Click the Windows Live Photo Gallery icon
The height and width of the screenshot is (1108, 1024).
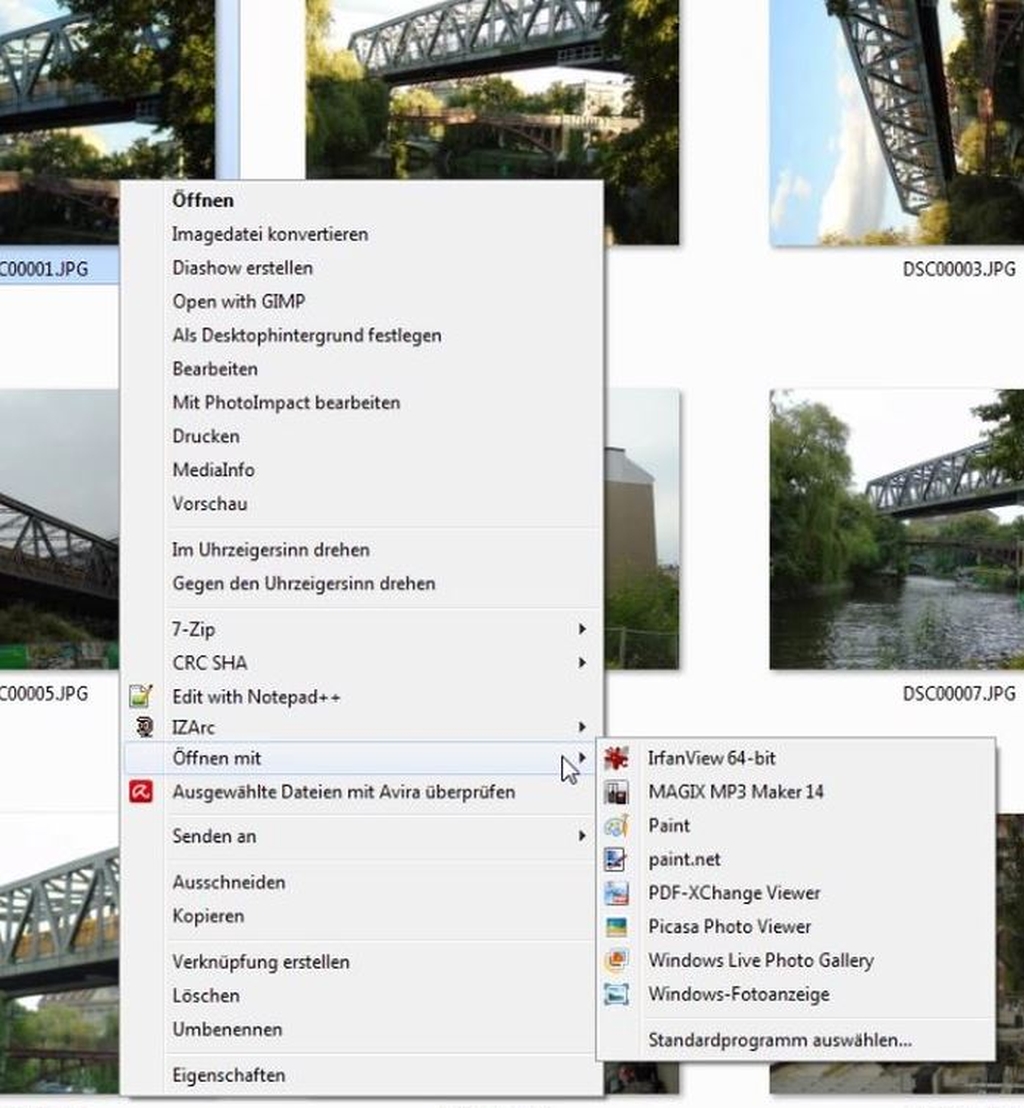(616, 960)
